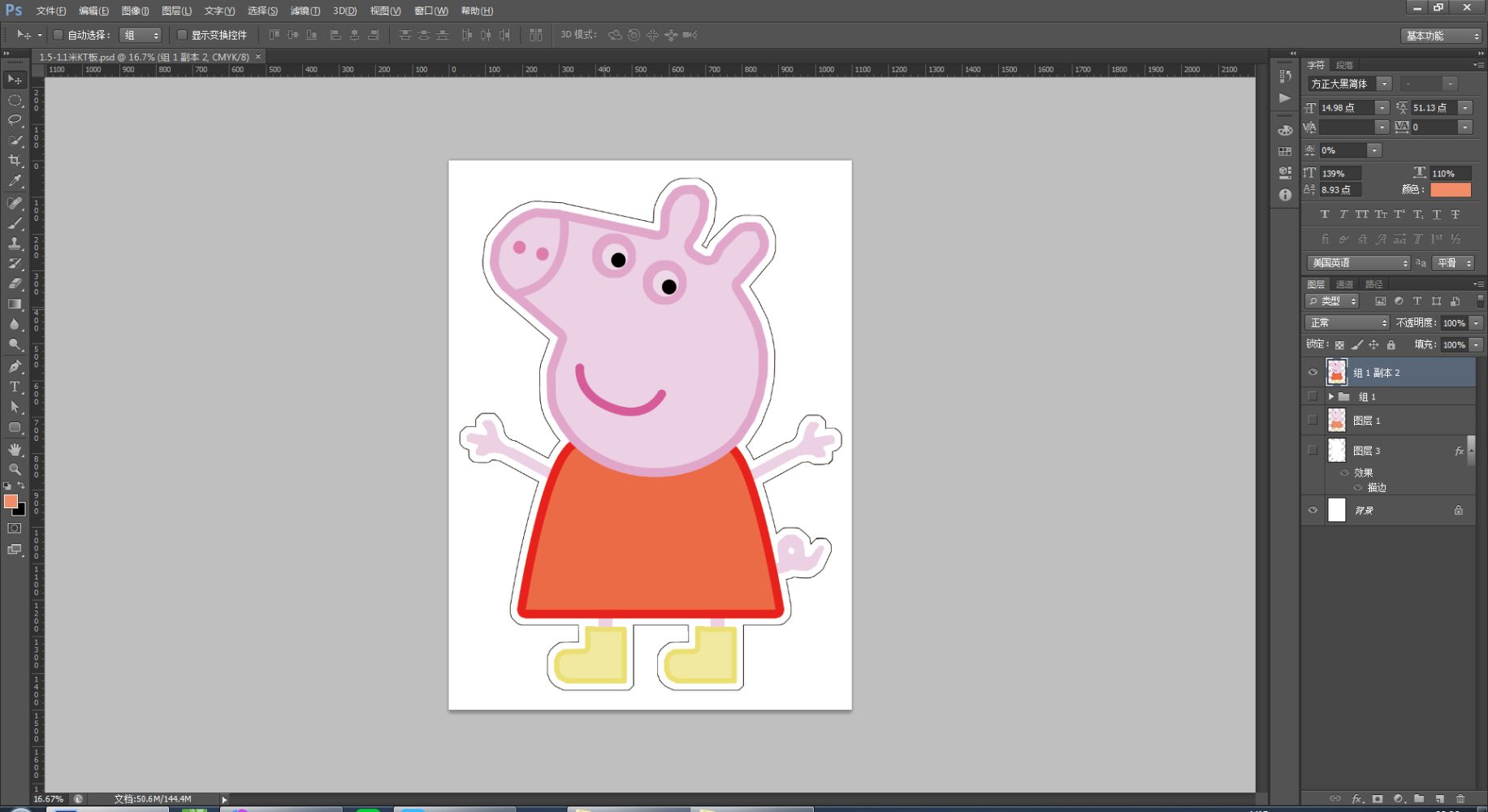The height and width of the screenshot is (812, 1488).
Task: Expand the 组 1 layer group
Action: pos(1330,396)
